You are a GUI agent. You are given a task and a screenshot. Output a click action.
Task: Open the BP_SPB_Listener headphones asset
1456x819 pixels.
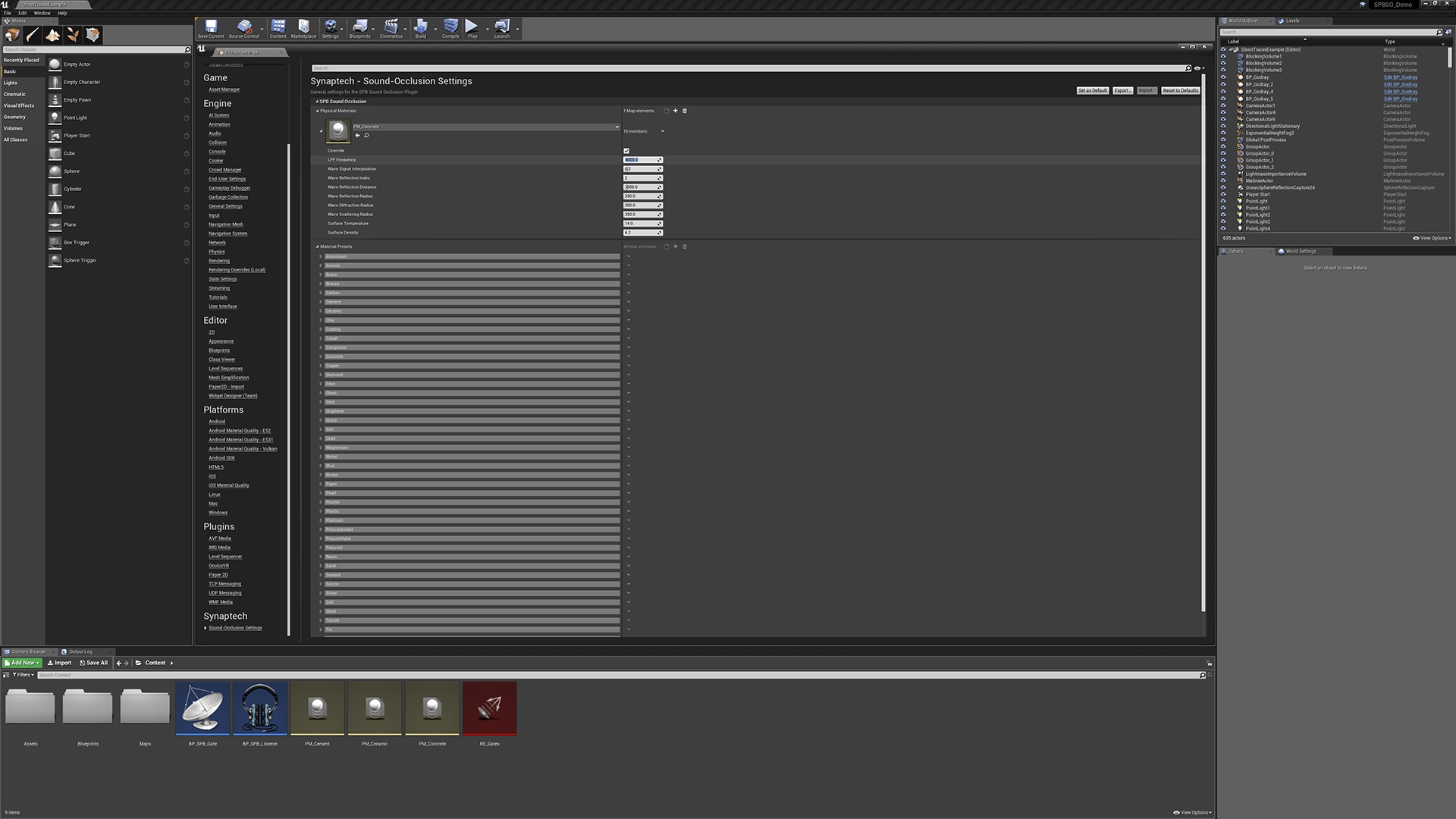tap(260, 708)
